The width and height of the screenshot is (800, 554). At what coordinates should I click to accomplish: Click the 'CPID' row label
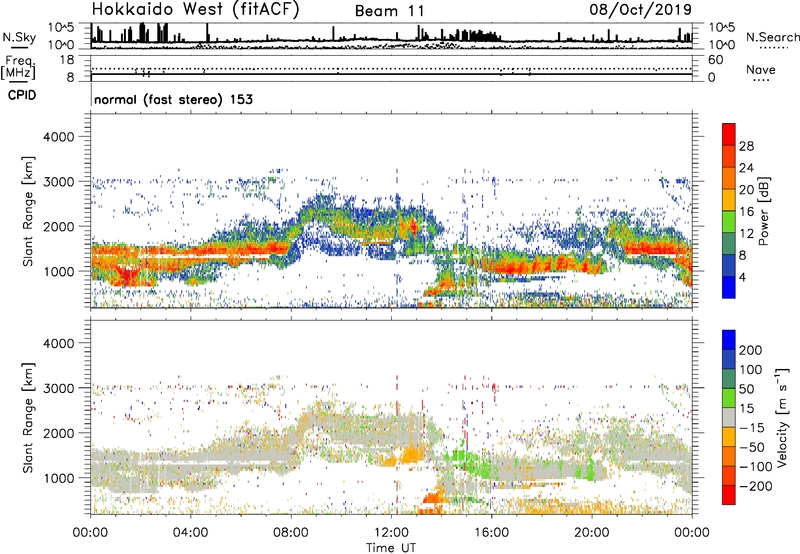point(22,95)
